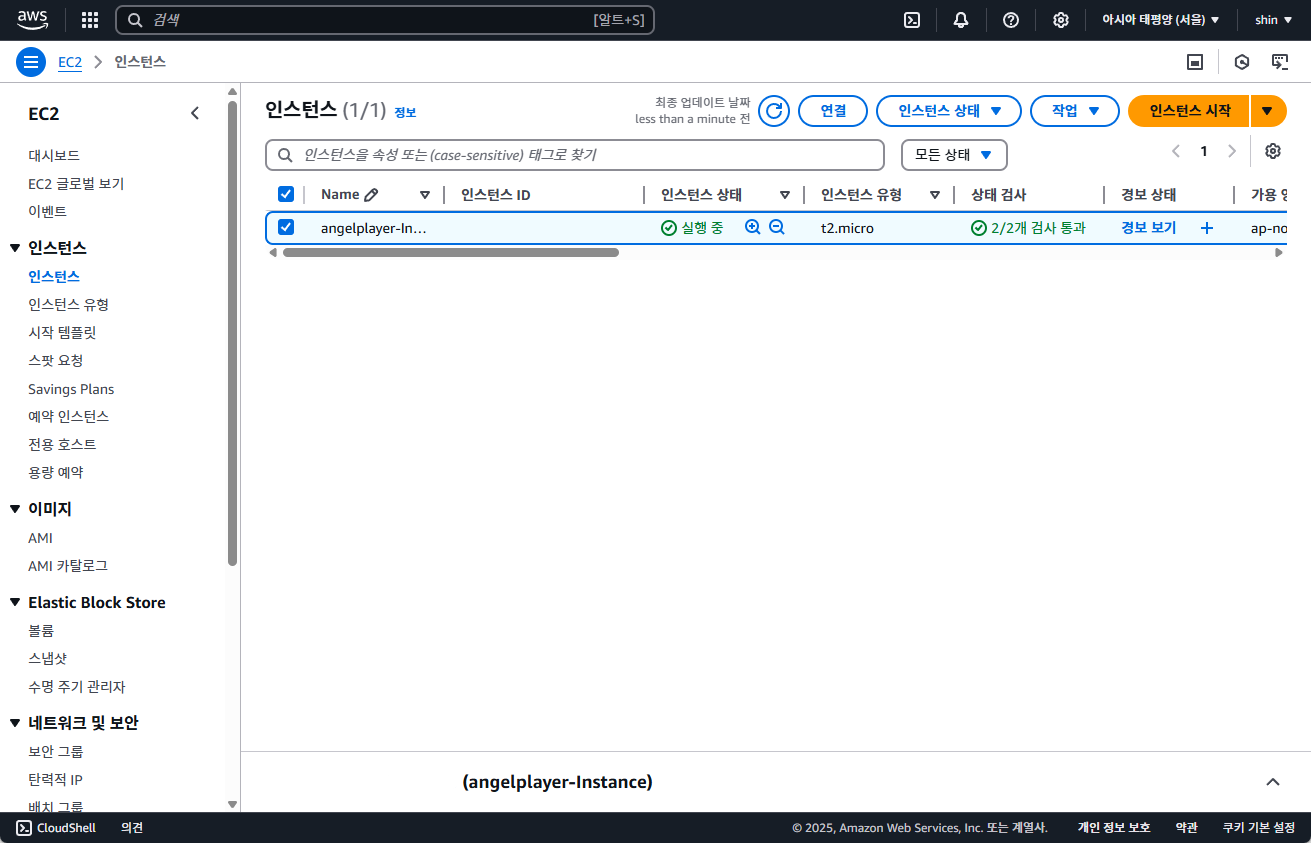Click the t2.micro instance type cell
Viewport: 1311px width, 843px height.
[x=847, y=228]
